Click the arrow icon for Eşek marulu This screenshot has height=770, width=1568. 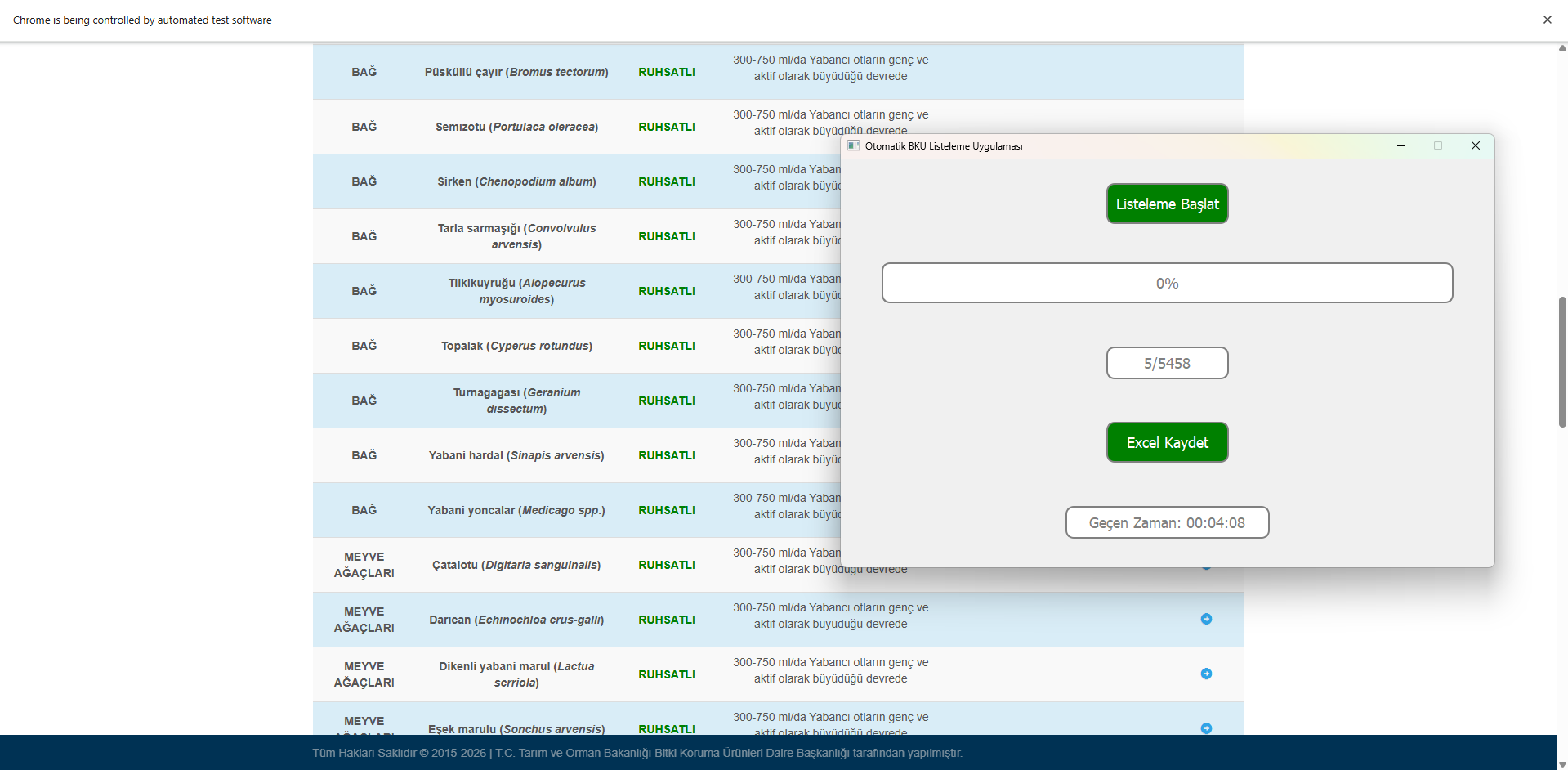click(1206, 727)
